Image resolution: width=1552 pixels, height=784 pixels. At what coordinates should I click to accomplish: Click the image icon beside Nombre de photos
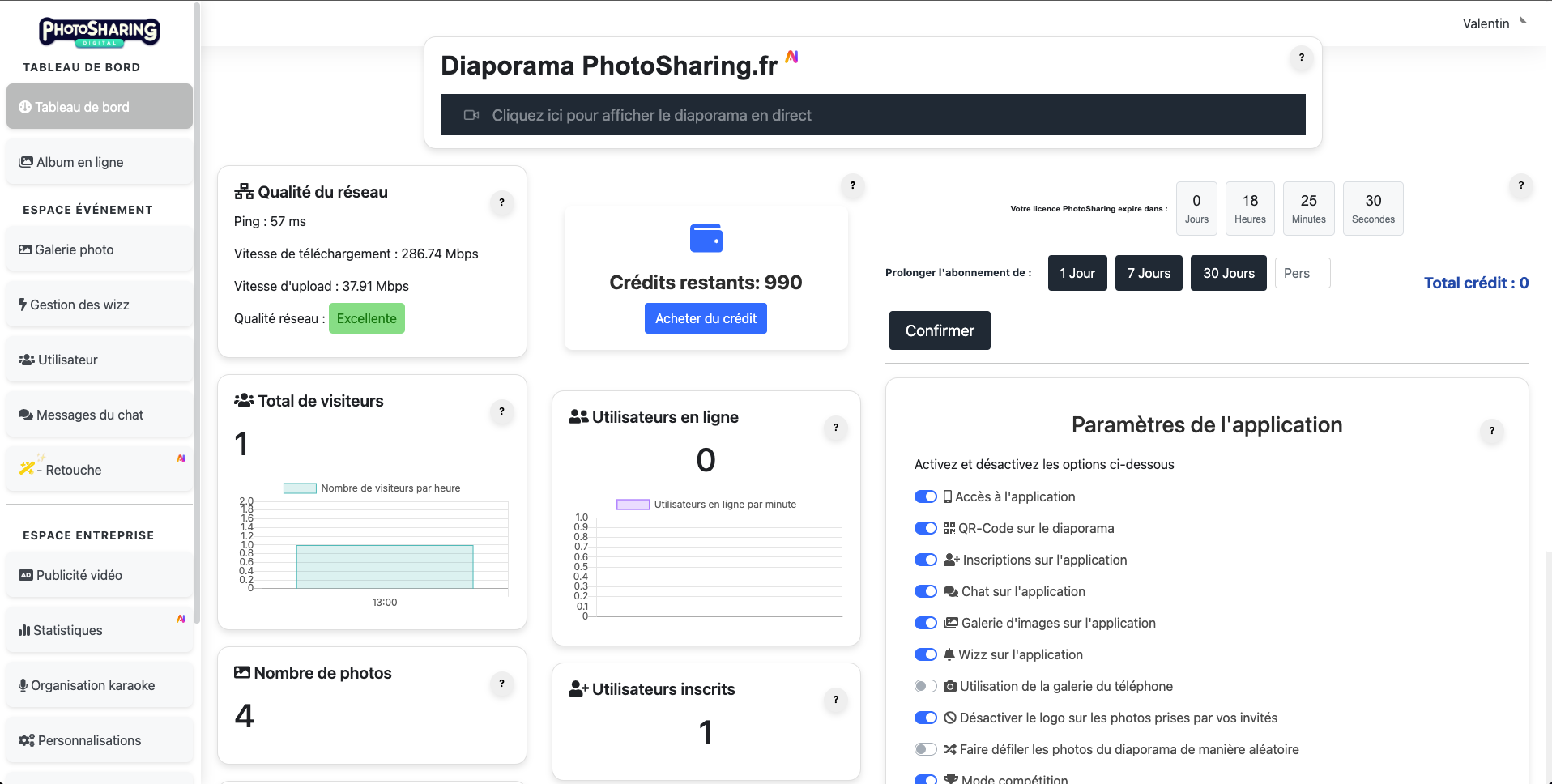click(x=242, y=672)
